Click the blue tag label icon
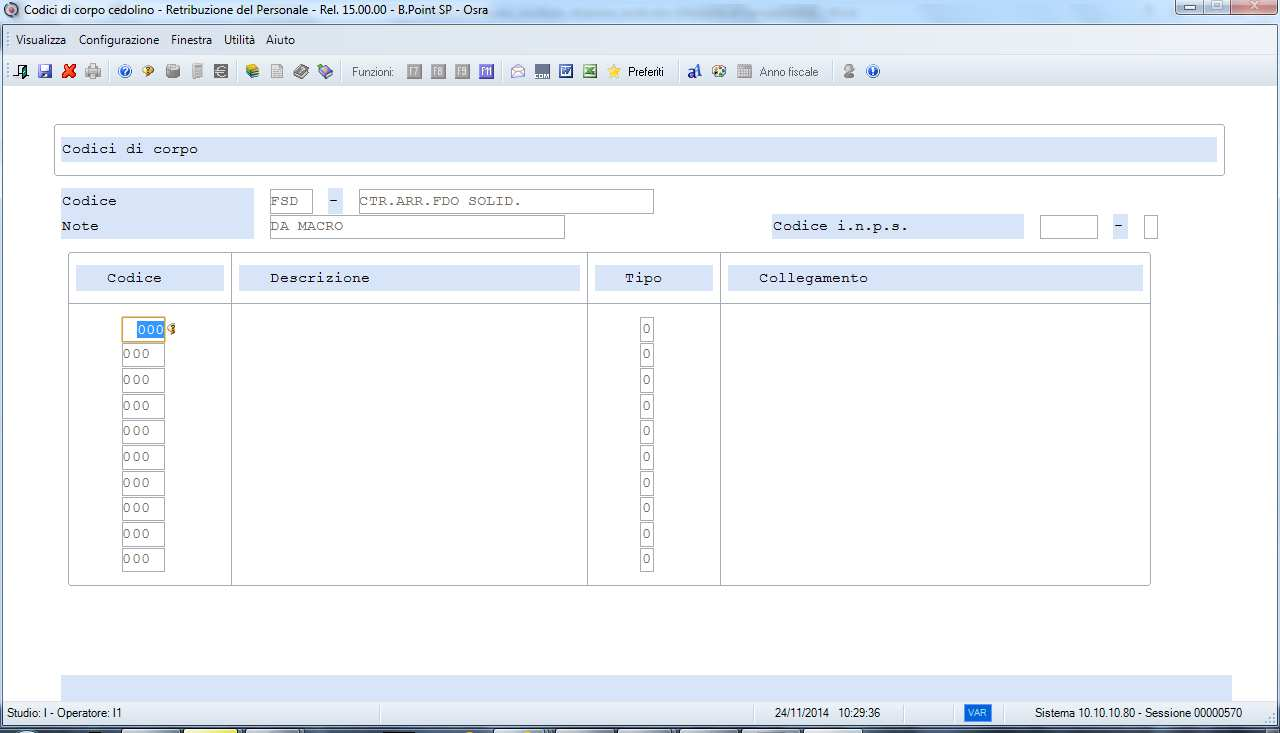 pyautogui.click(x=325, y=72)
